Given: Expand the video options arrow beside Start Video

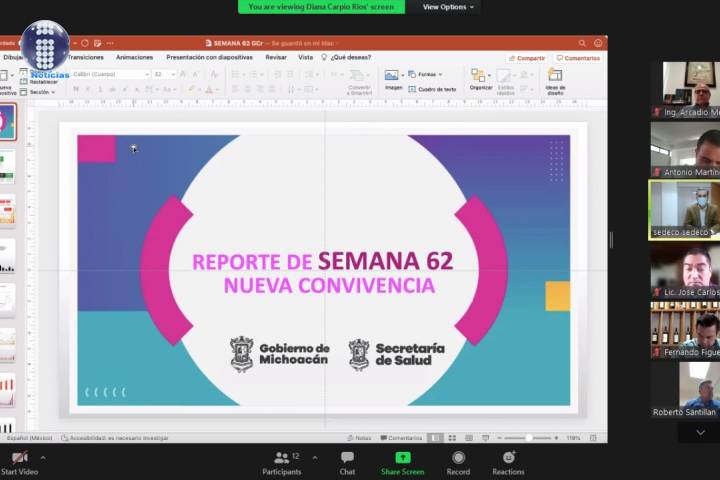Looking at the screenshot, I should point(42,457).
